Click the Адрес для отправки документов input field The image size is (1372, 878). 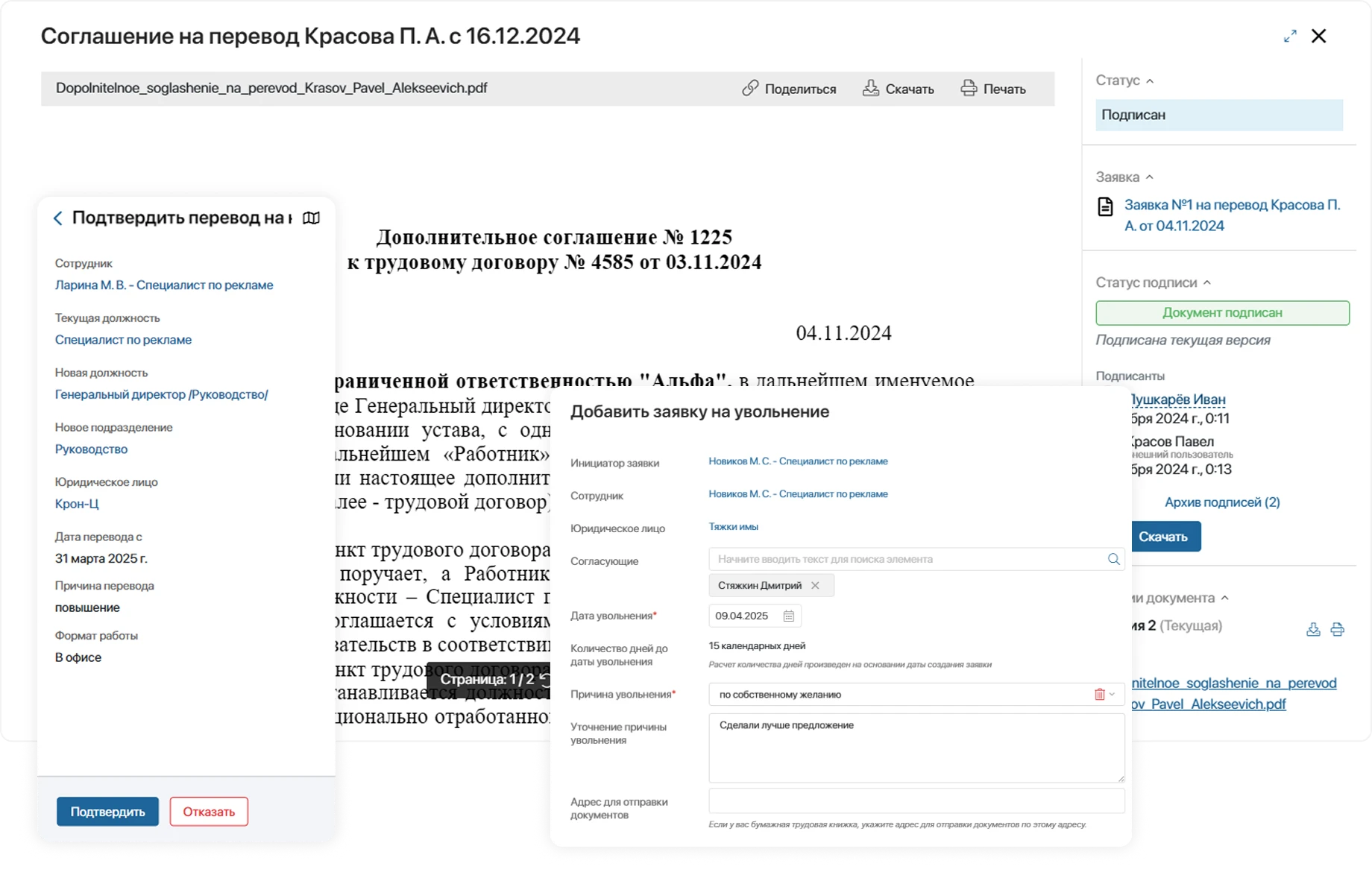click(x=916, y=800)
